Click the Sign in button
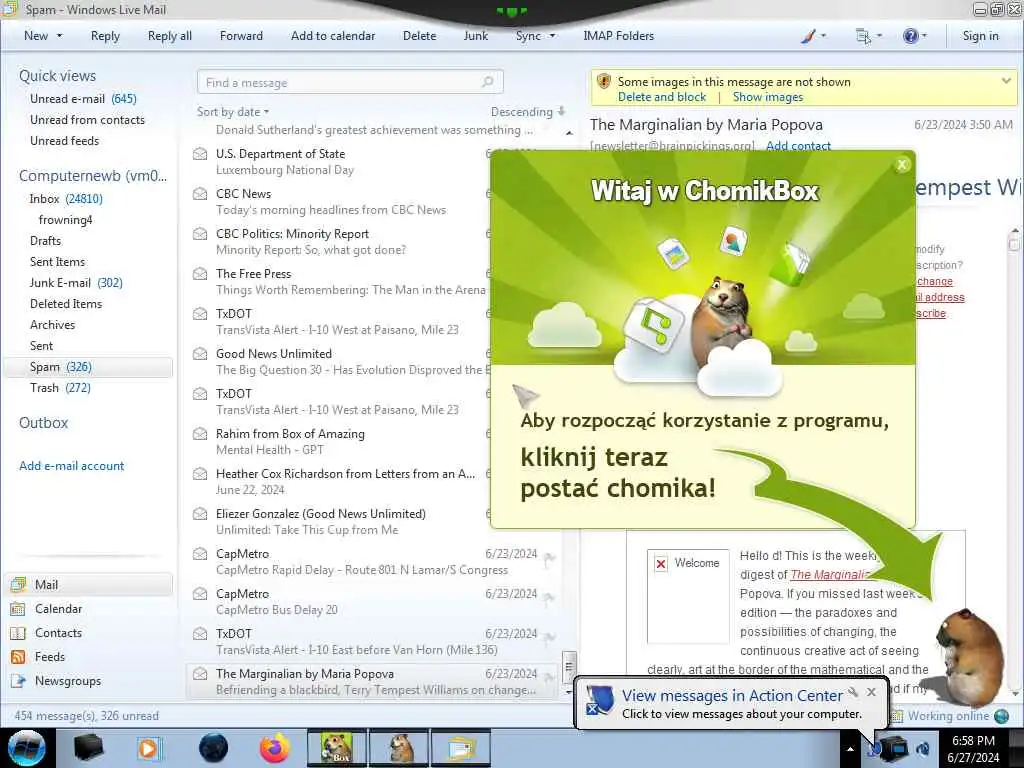 980,36
